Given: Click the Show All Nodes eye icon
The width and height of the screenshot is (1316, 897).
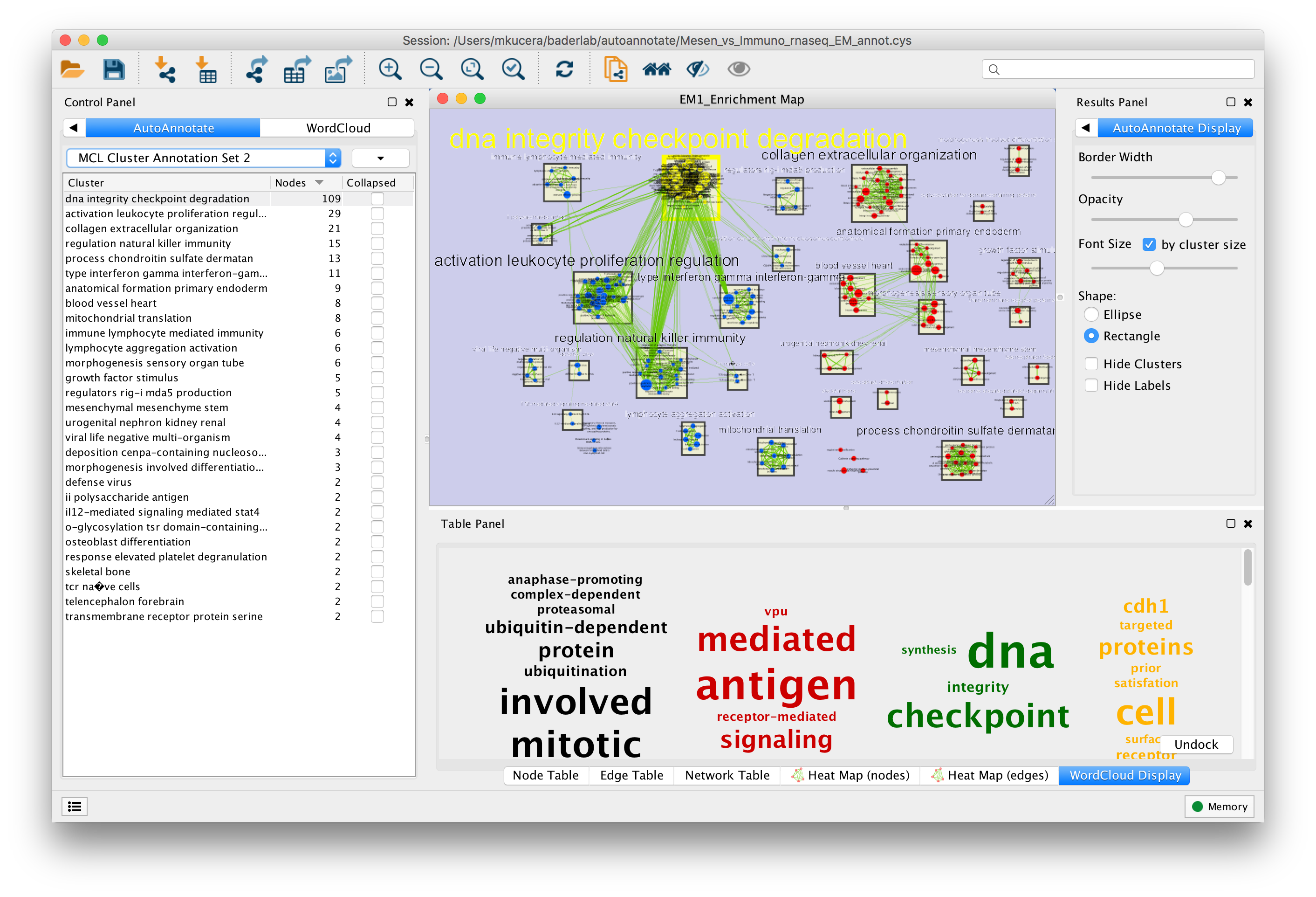Looking at the screenshot, I should click(739, 69).
